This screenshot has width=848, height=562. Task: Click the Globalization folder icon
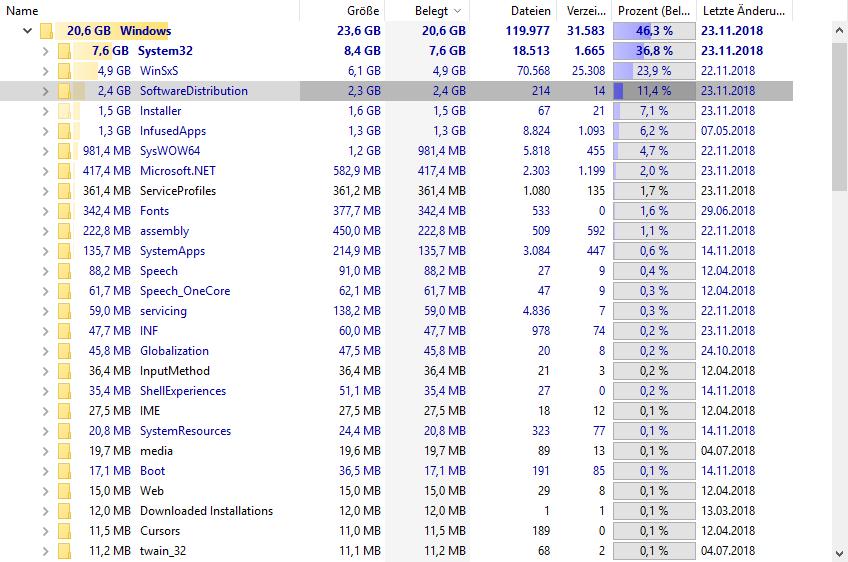[64, 352]
